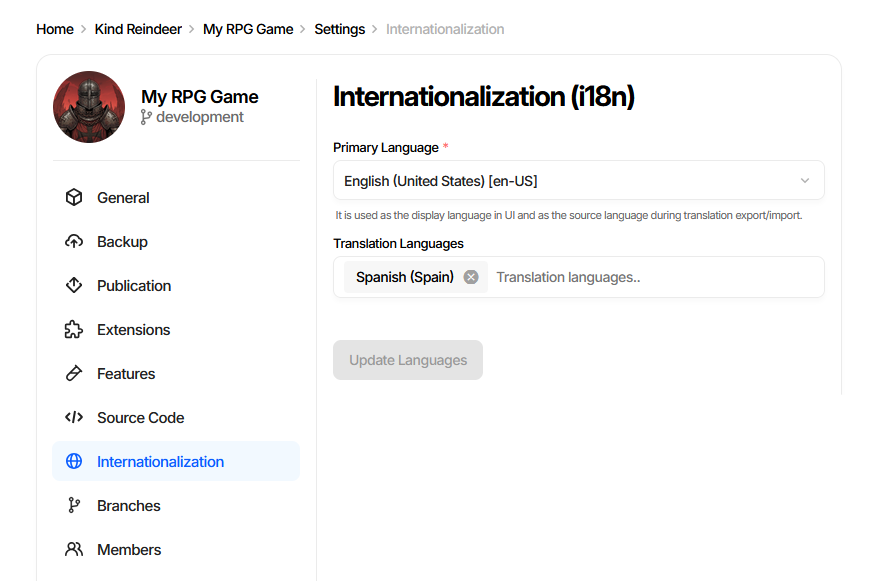Go to Publication settings
This screenshot has height=581, width=884.
[176, 285]
